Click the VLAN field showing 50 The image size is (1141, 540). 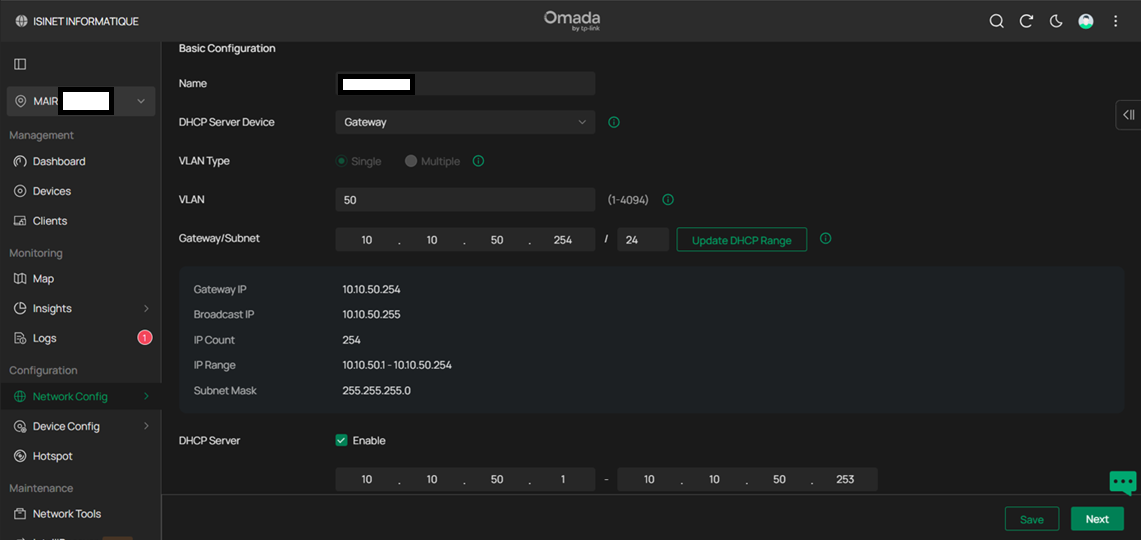[x=465, y=199]
